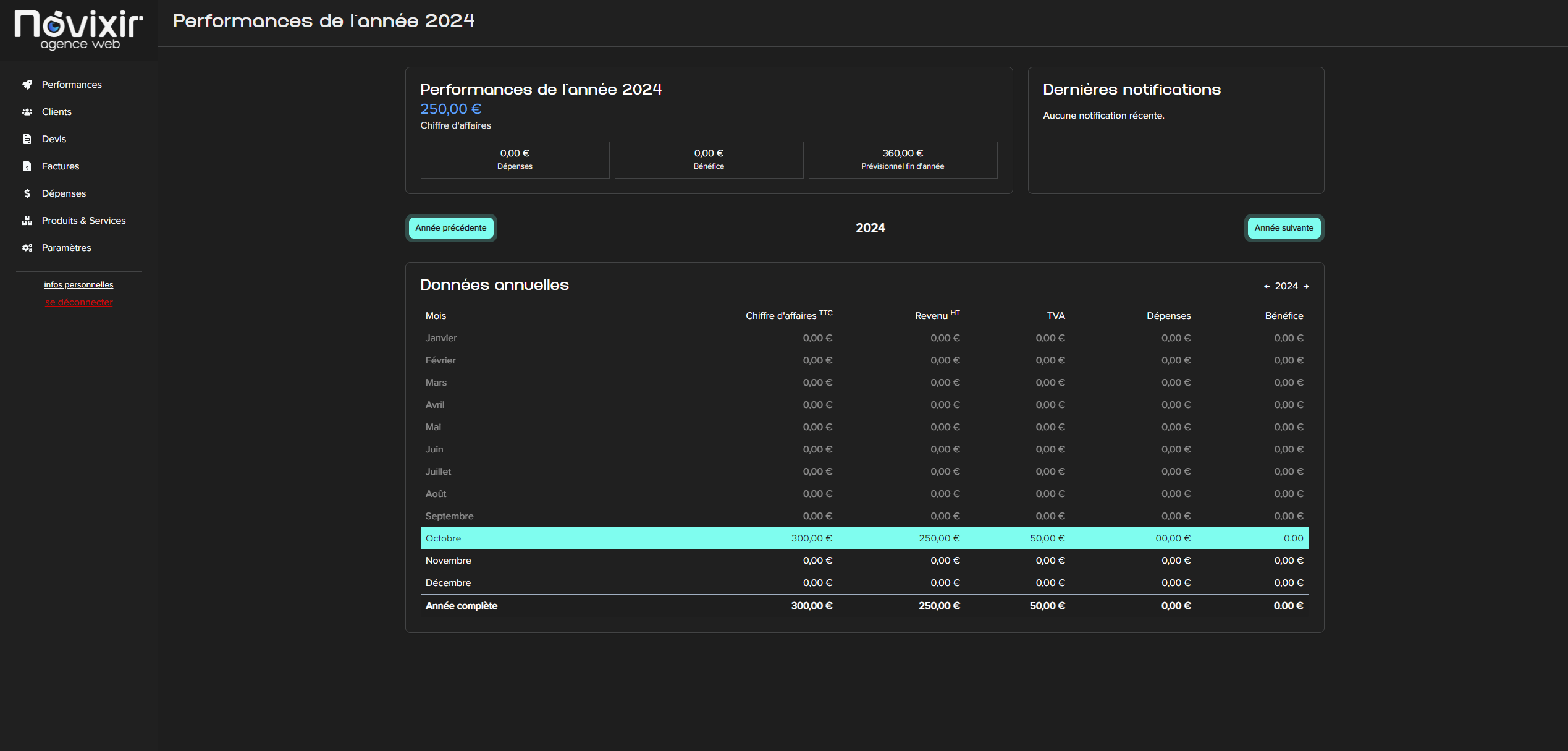This screenshot has width=1568, height=751.
Task: Select the highlighted Octobre table row
Action: coord(864,538)
